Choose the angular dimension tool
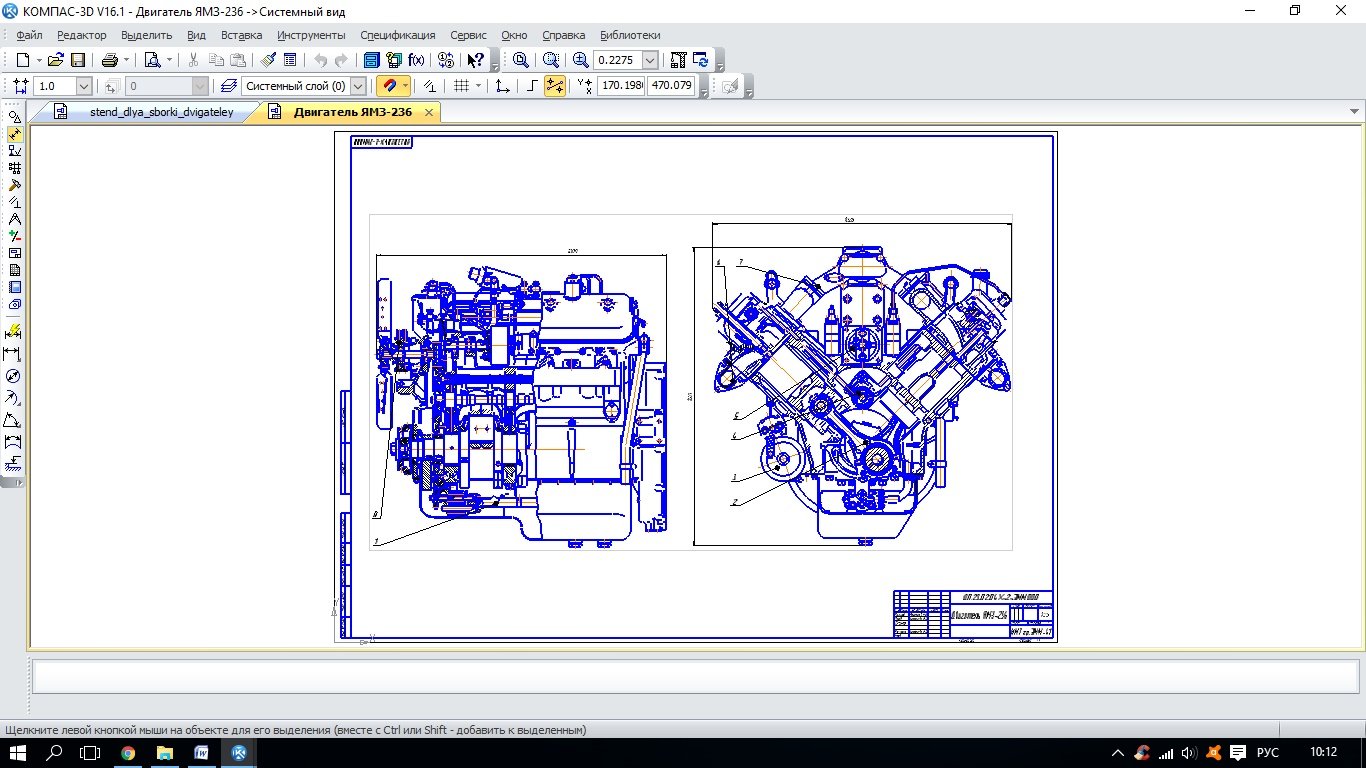The width and height of the screenshot is (1366, 768). [13, 419]
